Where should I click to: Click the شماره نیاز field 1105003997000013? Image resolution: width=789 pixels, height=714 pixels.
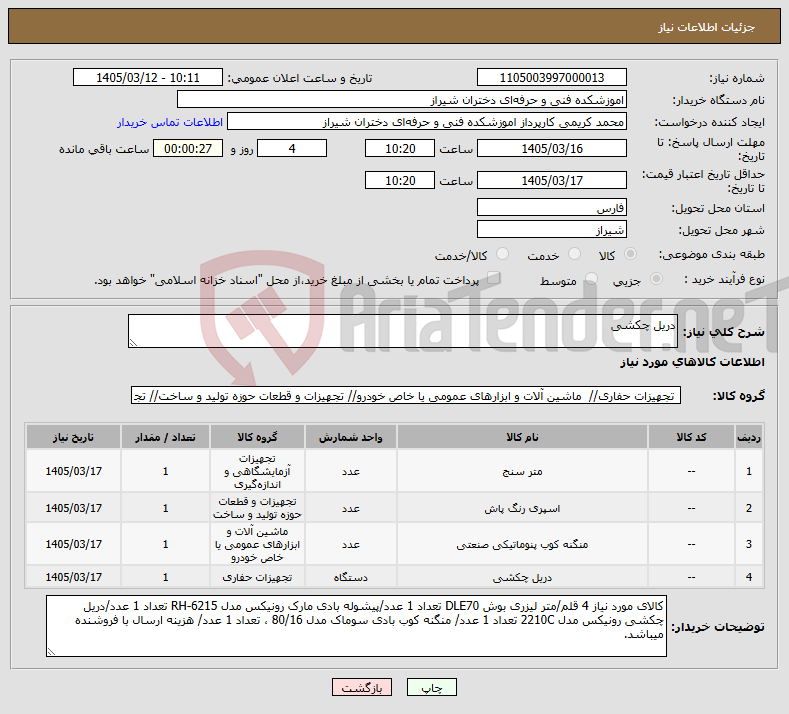click(x=551, y=77)
